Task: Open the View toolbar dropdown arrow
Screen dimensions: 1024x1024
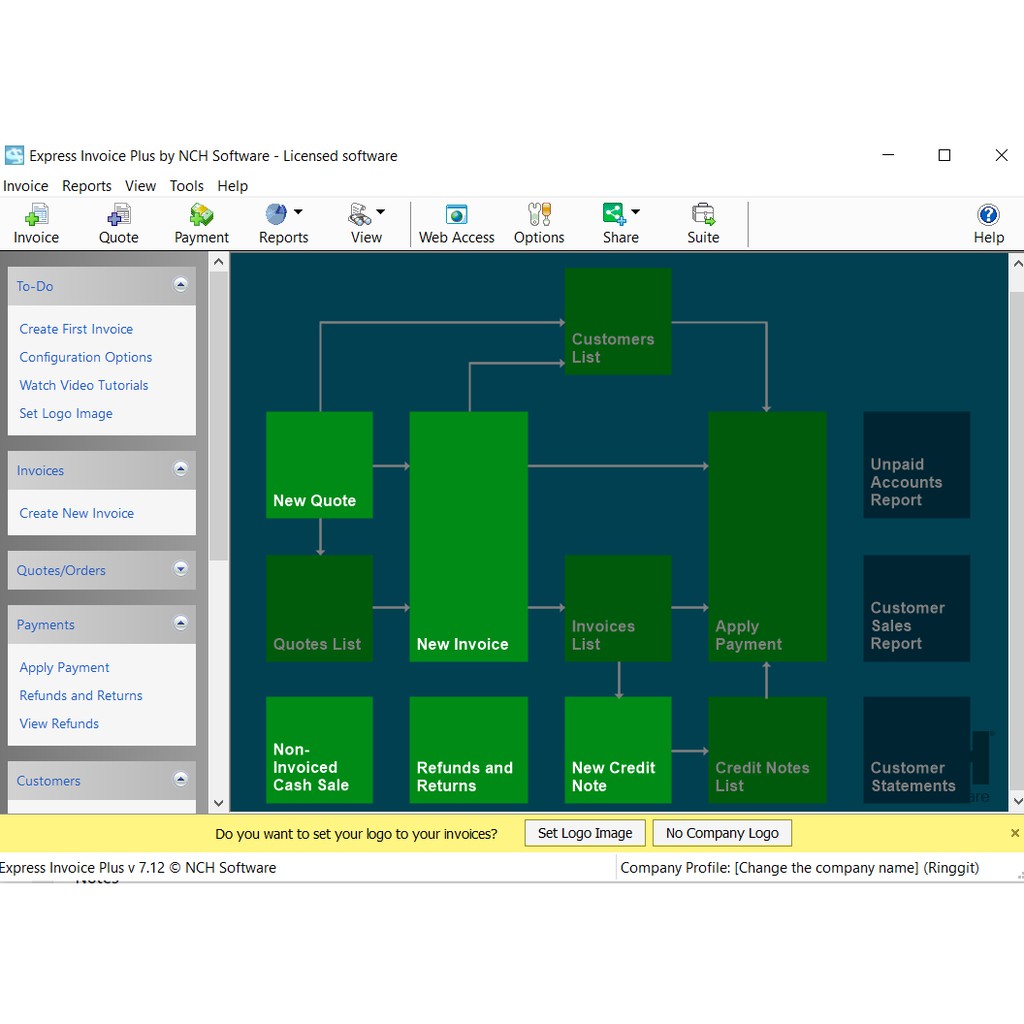Action: pyautogui.click(x=381, y=212)
